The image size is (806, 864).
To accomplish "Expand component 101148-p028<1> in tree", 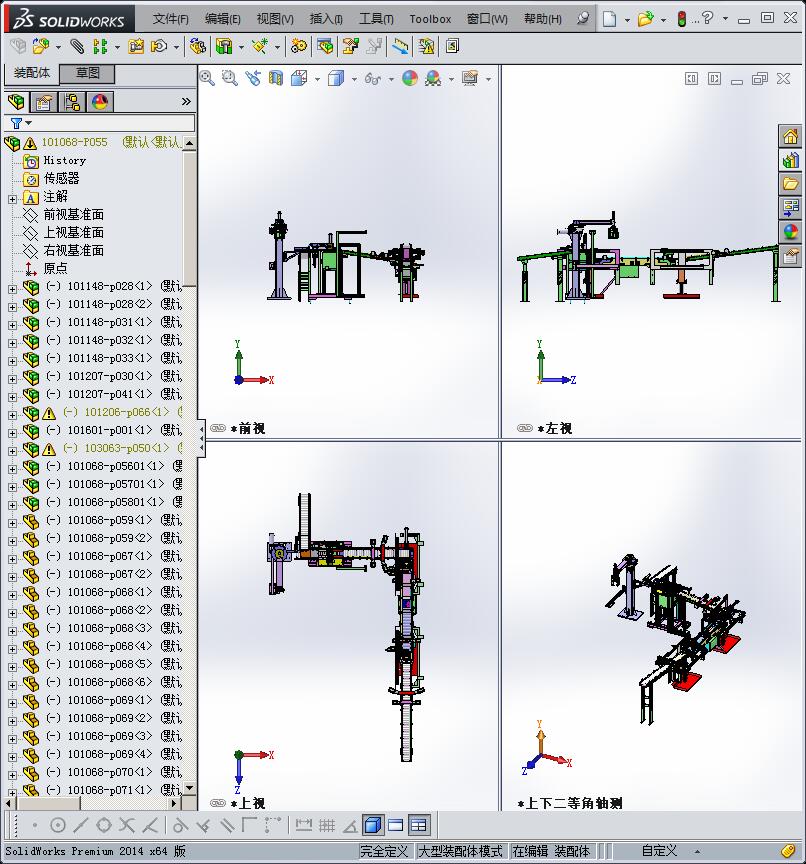I will [12, 289].
